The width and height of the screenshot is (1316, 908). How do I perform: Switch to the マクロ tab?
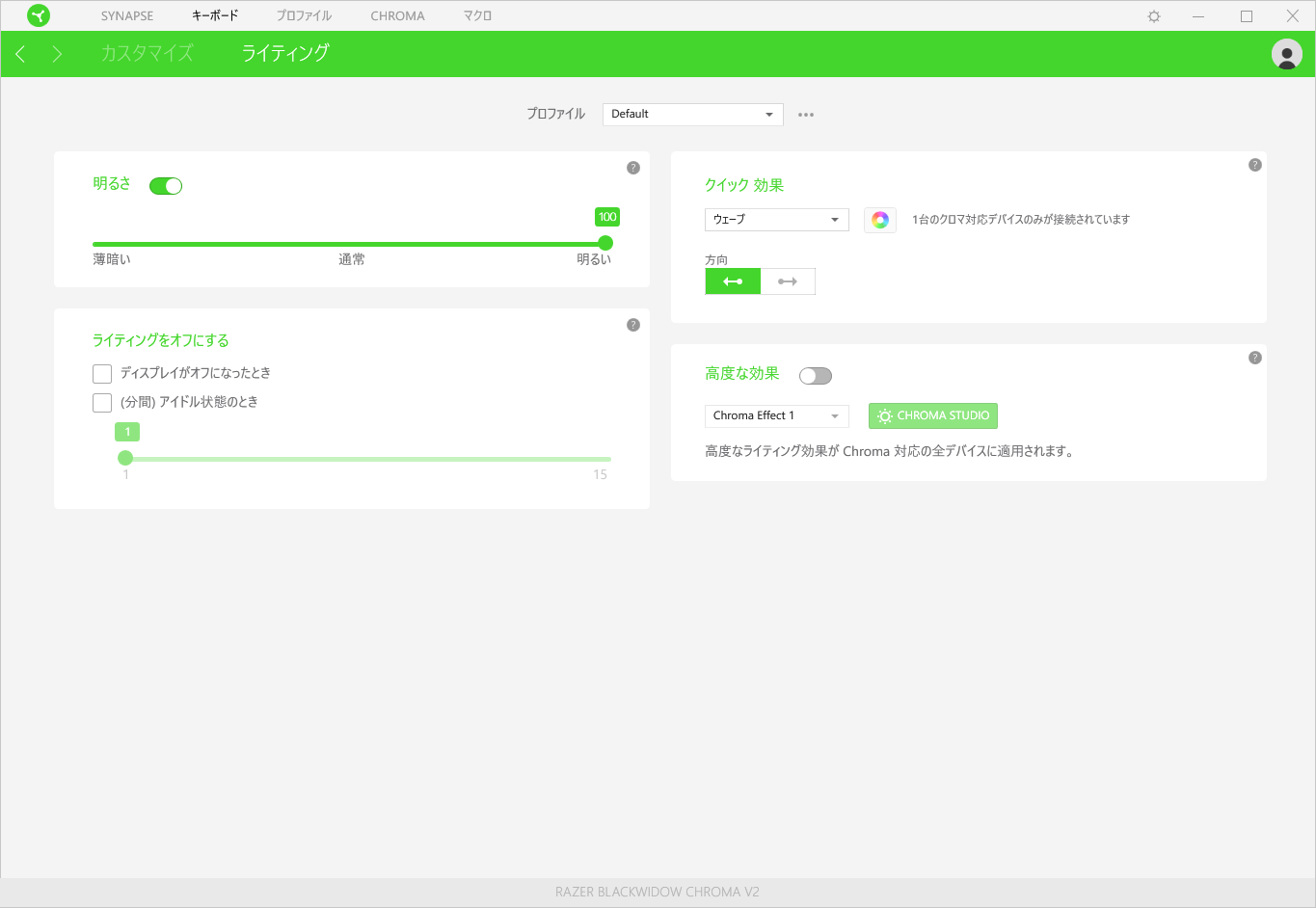tap(477, 16)
